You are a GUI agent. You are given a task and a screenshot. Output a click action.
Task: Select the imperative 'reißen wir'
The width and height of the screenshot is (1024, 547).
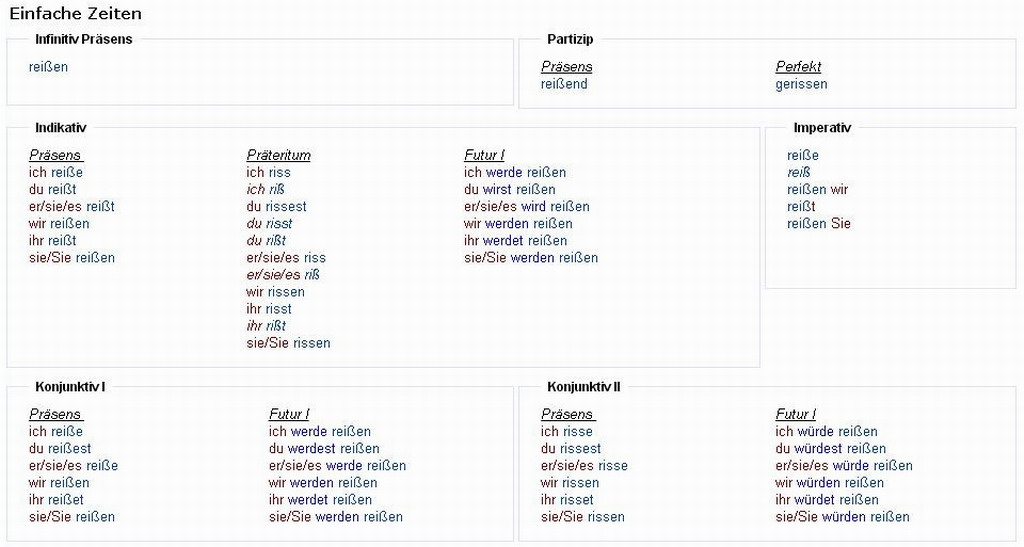click(817, 189)
